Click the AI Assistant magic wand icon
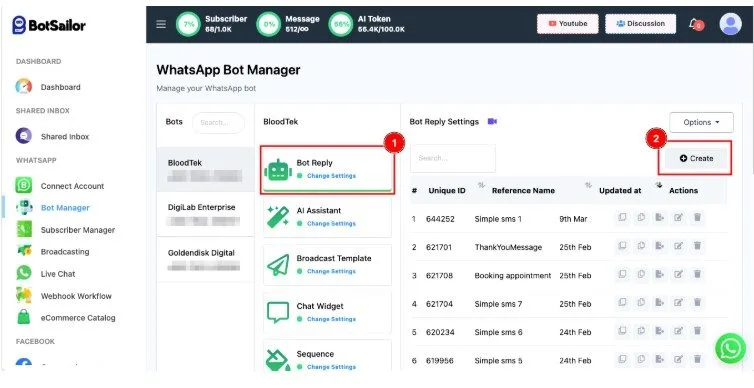This screenshot has width=754, height=388. click(x=278, y=216)
